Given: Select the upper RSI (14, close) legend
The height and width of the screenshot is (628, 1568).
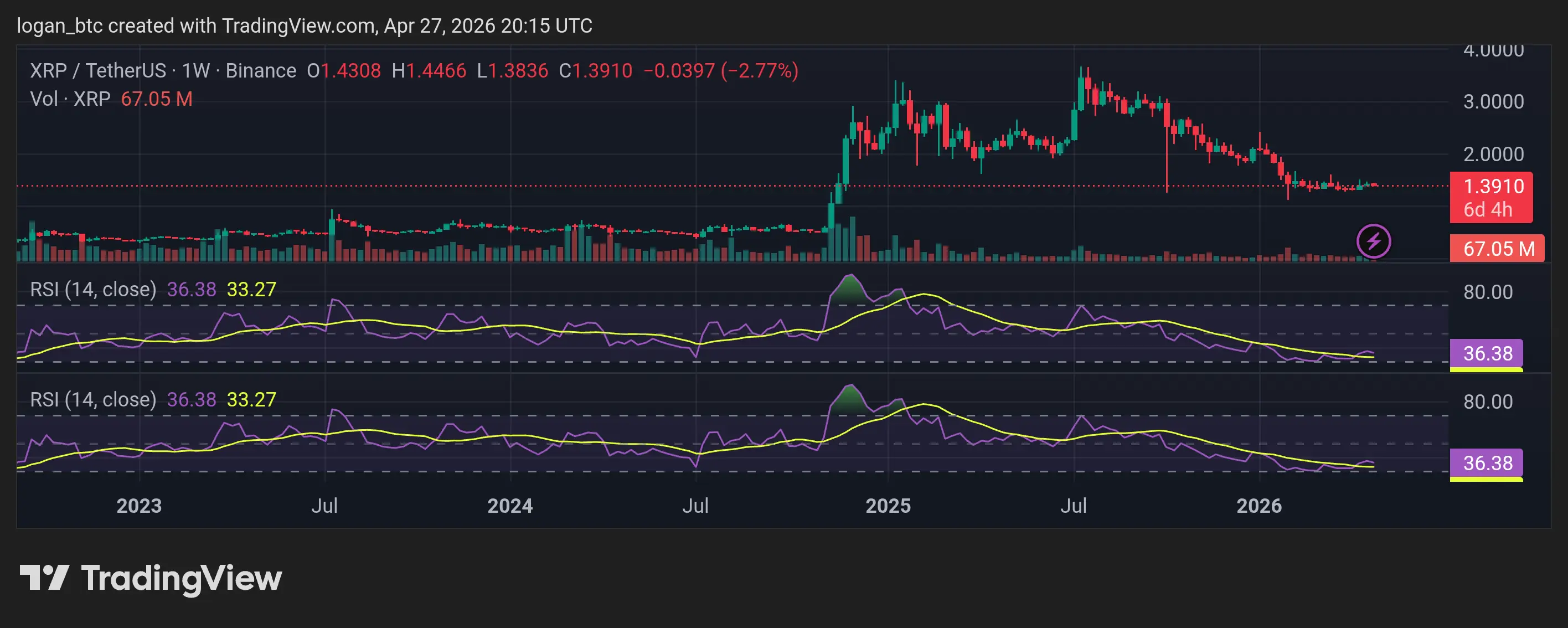Looking at the screenshot, I should (93, 289).
